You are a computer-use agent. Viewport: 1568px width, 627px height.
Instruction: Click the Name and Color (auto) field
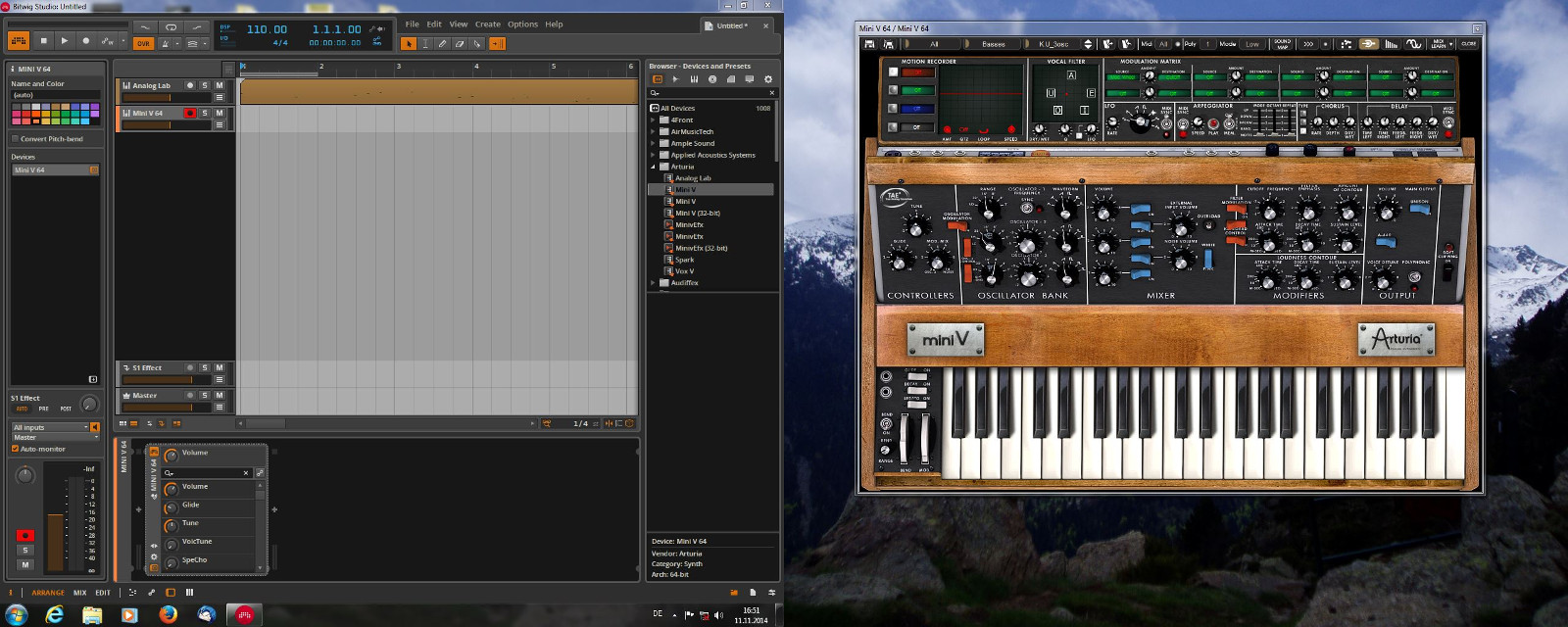tap(55, 95)
